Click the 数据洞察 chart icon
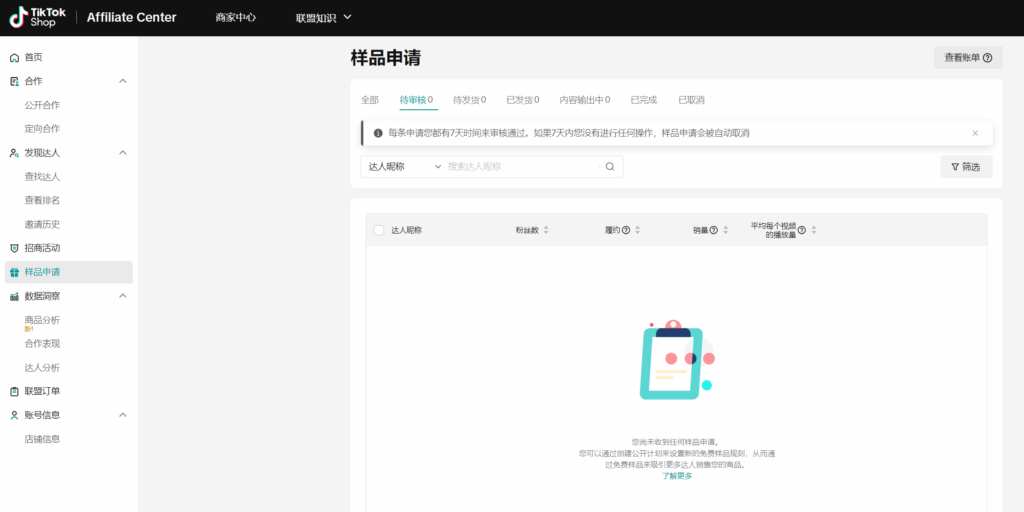 14,296
